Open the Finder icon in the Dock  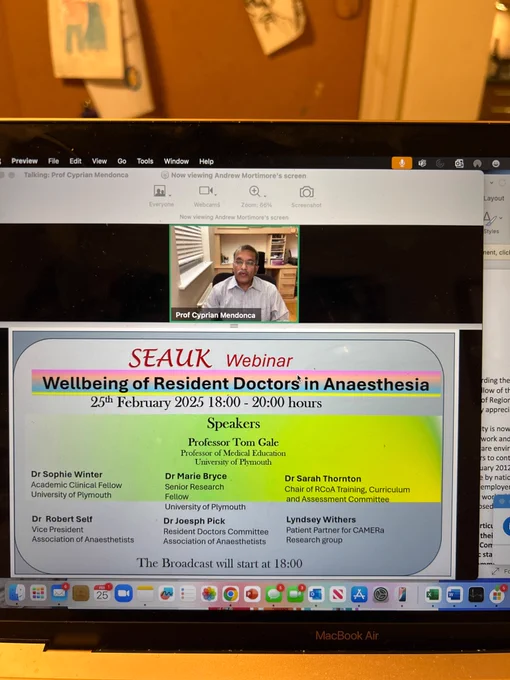click(x=16, y=593)
